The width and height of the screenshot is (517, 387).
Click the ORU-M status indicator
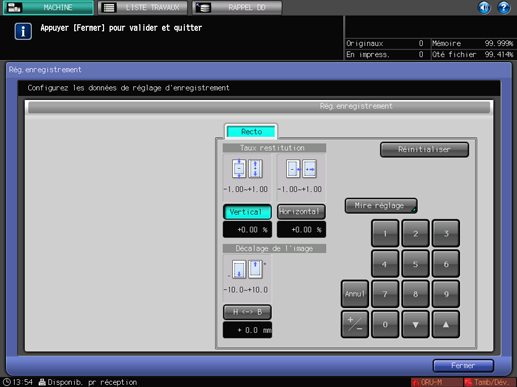point(436,382)
